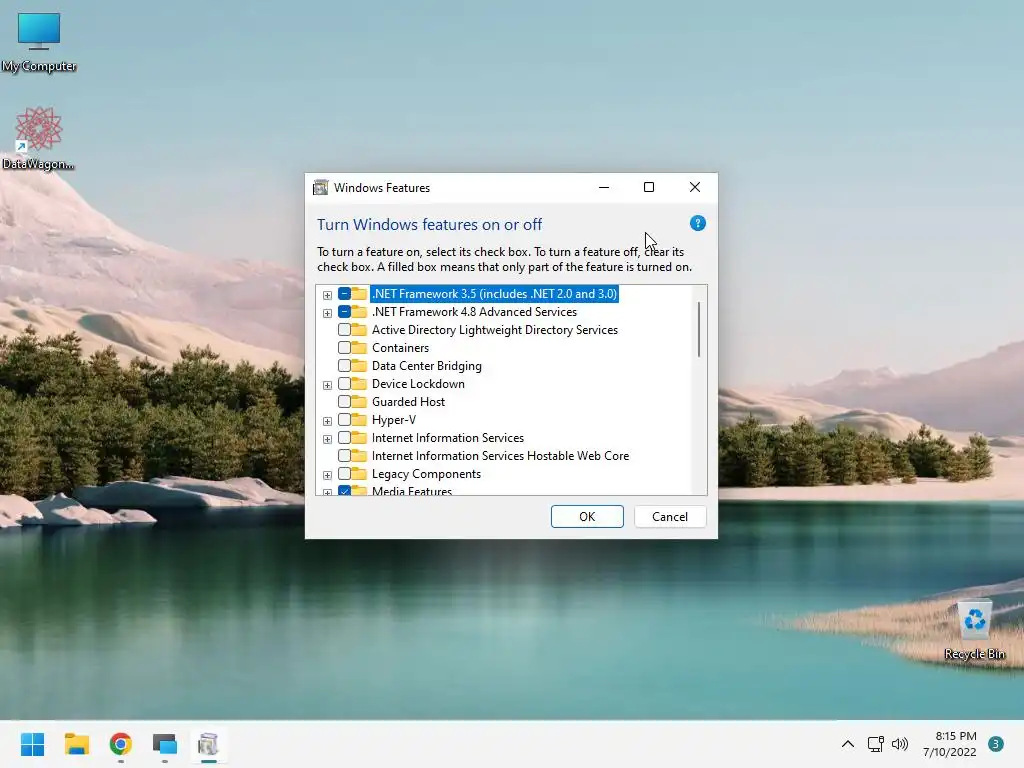
Task: Expand the Legacy Components node
Action: point(327,475)
